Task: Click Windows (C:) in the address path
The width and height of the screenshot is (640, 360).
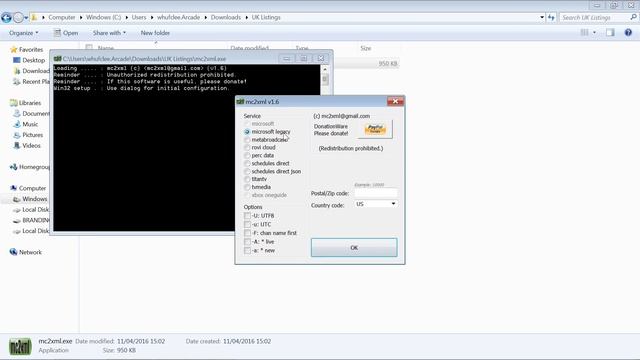Action: tap(103, 18)
